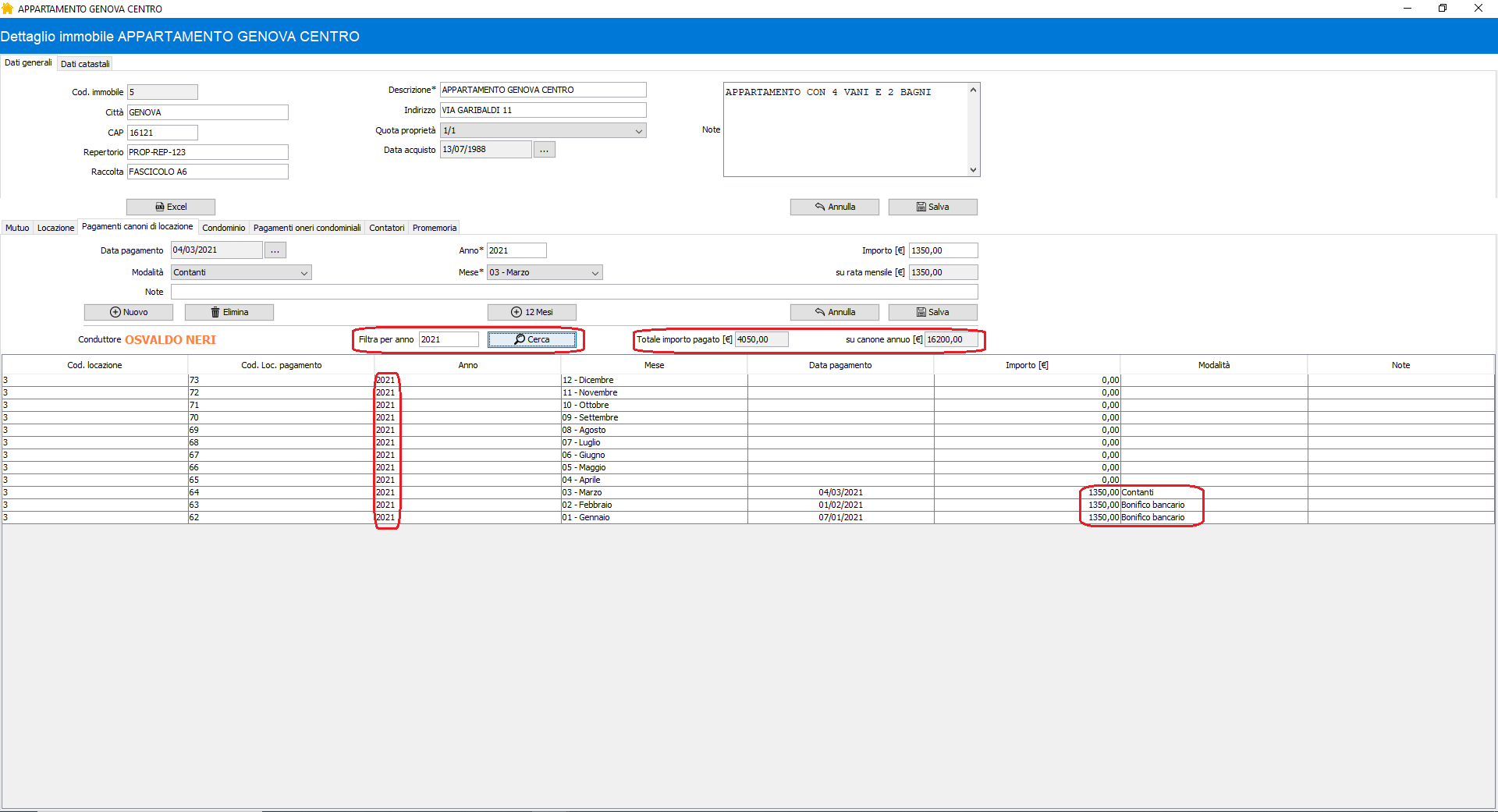This screenshot has height=812, width=1498.
Task: Delete the payment with the Elimina button
Action: coord(229,312)
